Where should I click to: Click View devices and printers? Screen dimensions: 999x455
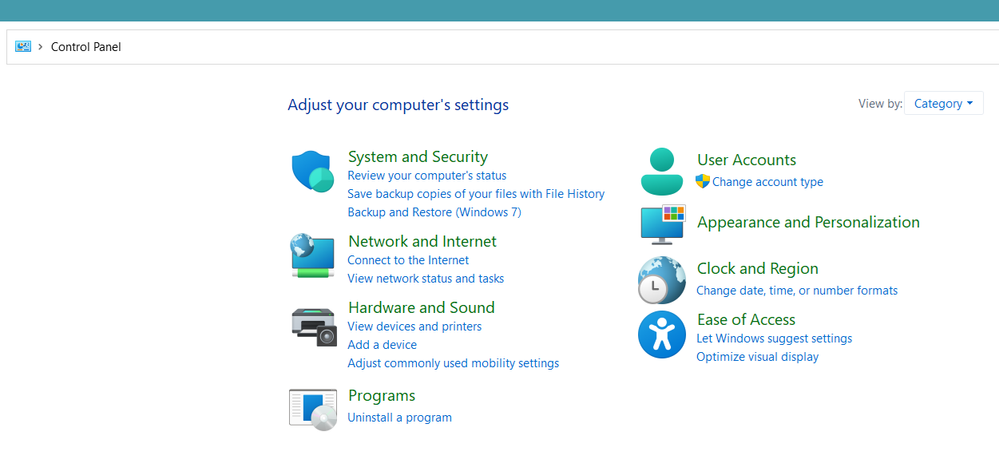tap(415, 326)
